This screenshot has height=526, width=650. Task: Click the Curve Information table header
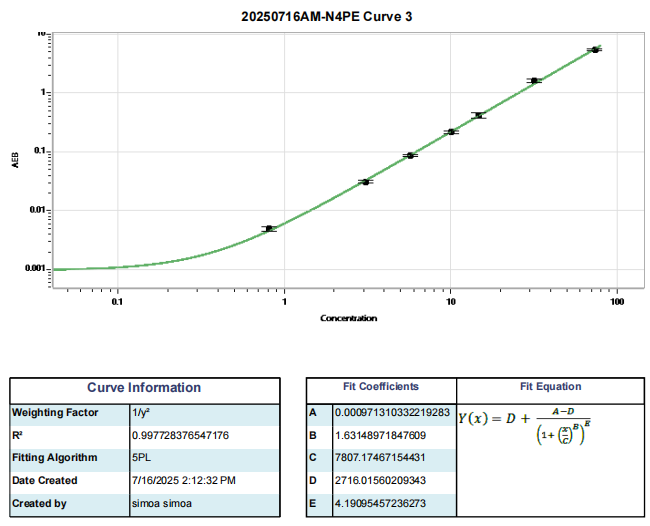[144, 388]
